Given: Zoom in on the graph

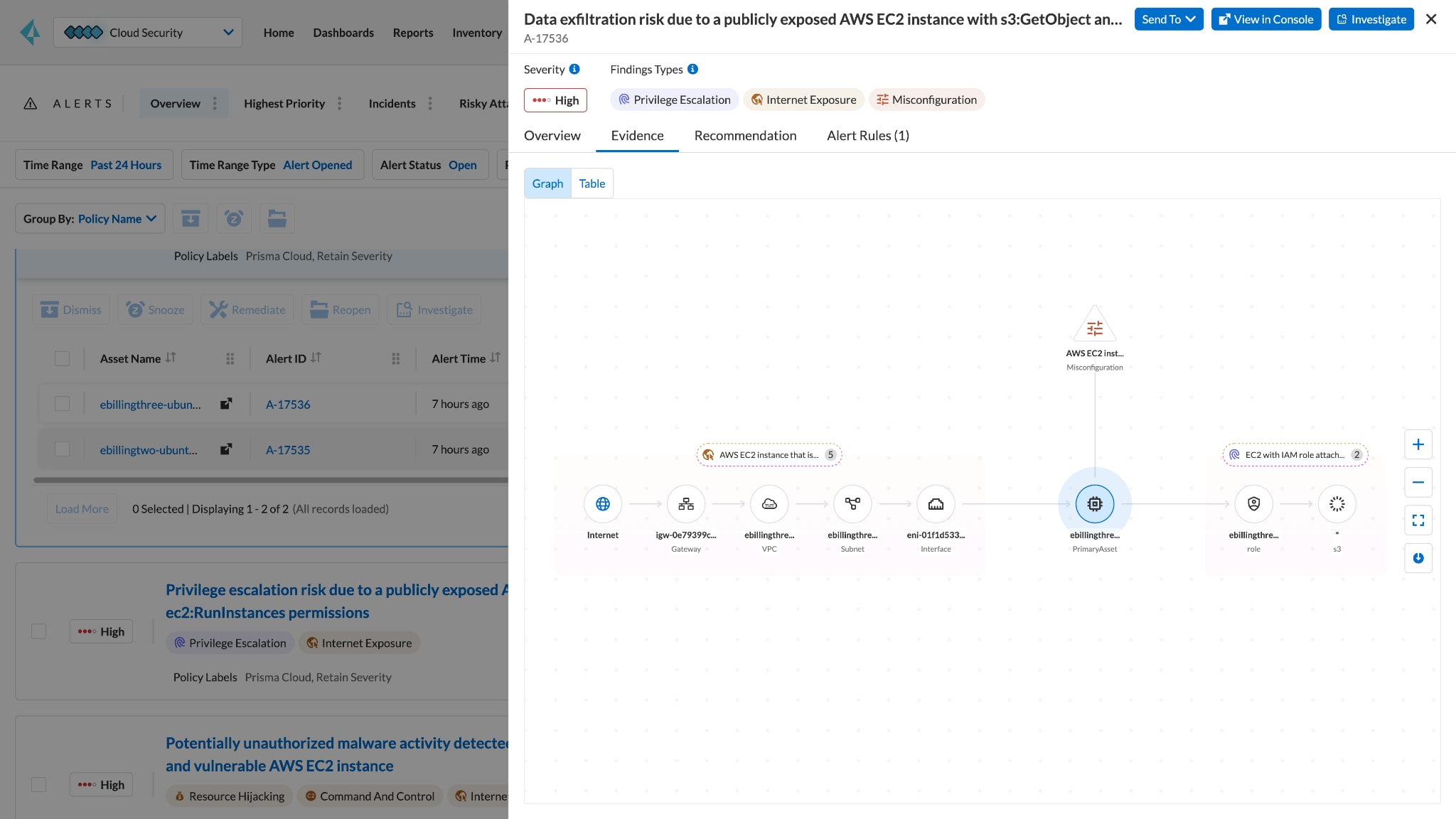Looking at the screenshot, I should tap(1418, 444).
